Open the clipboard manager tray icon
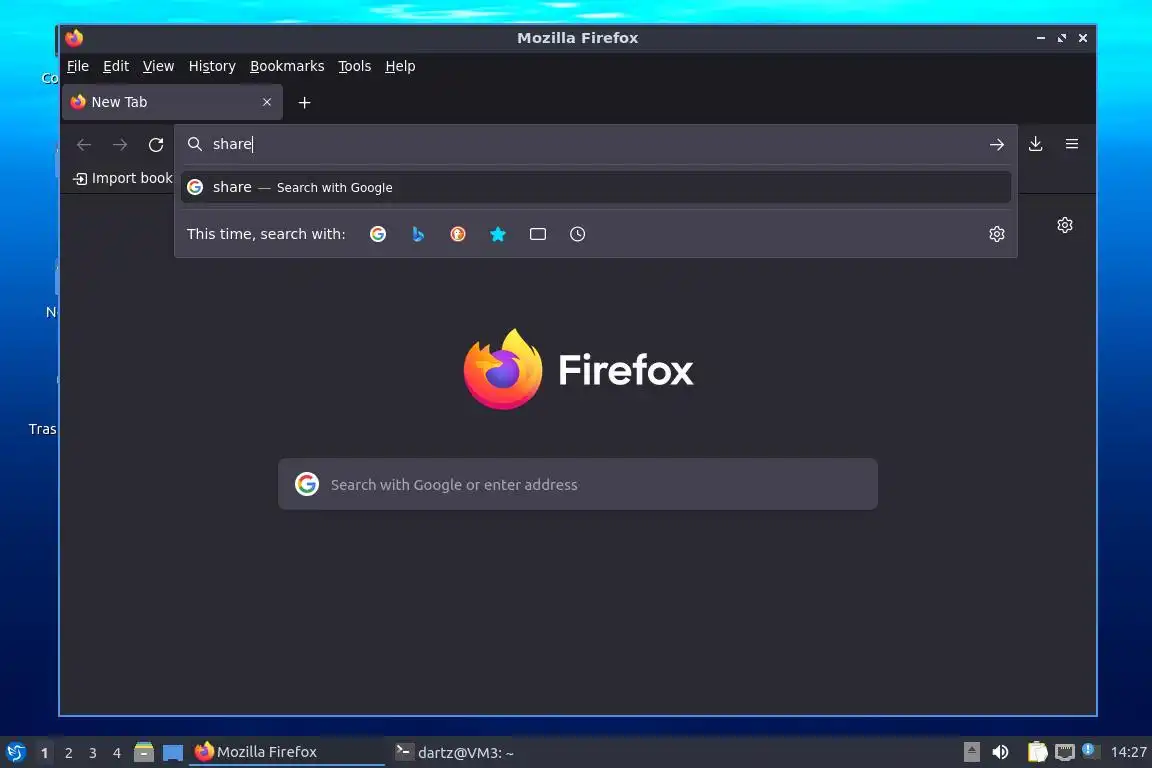 1037,752
